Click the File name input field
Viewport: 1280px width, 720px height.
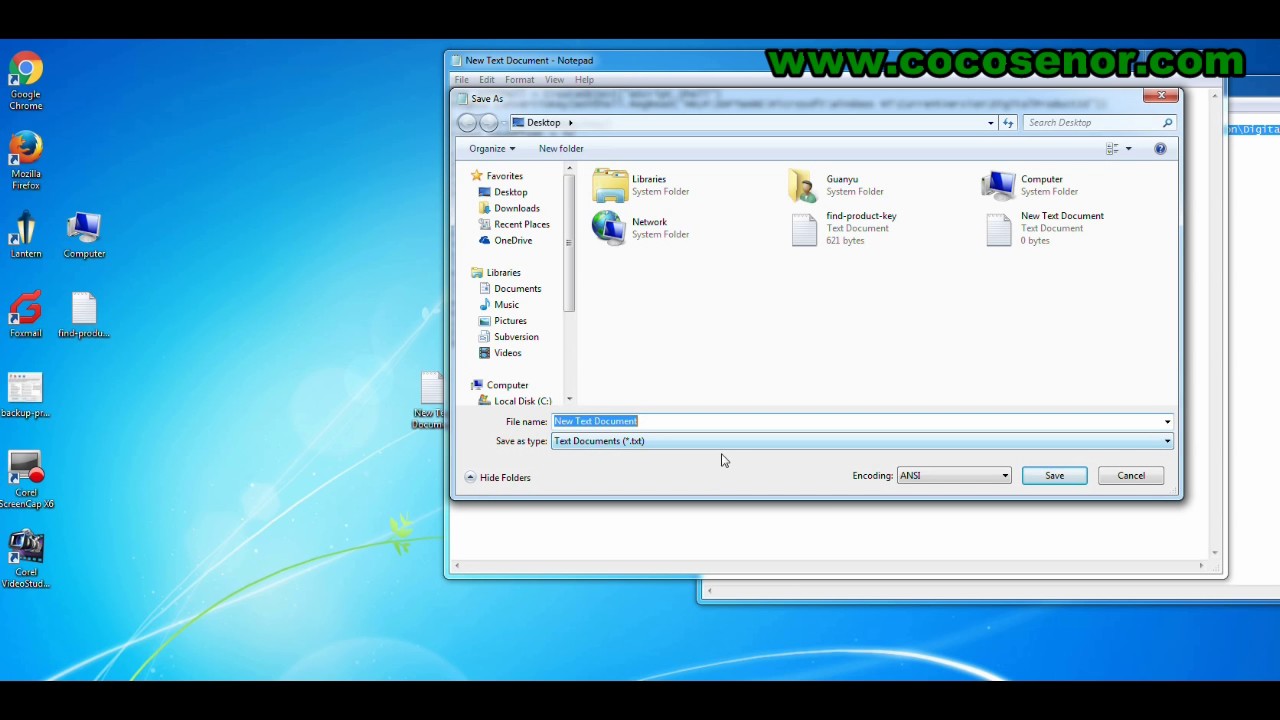click(862, 422)
